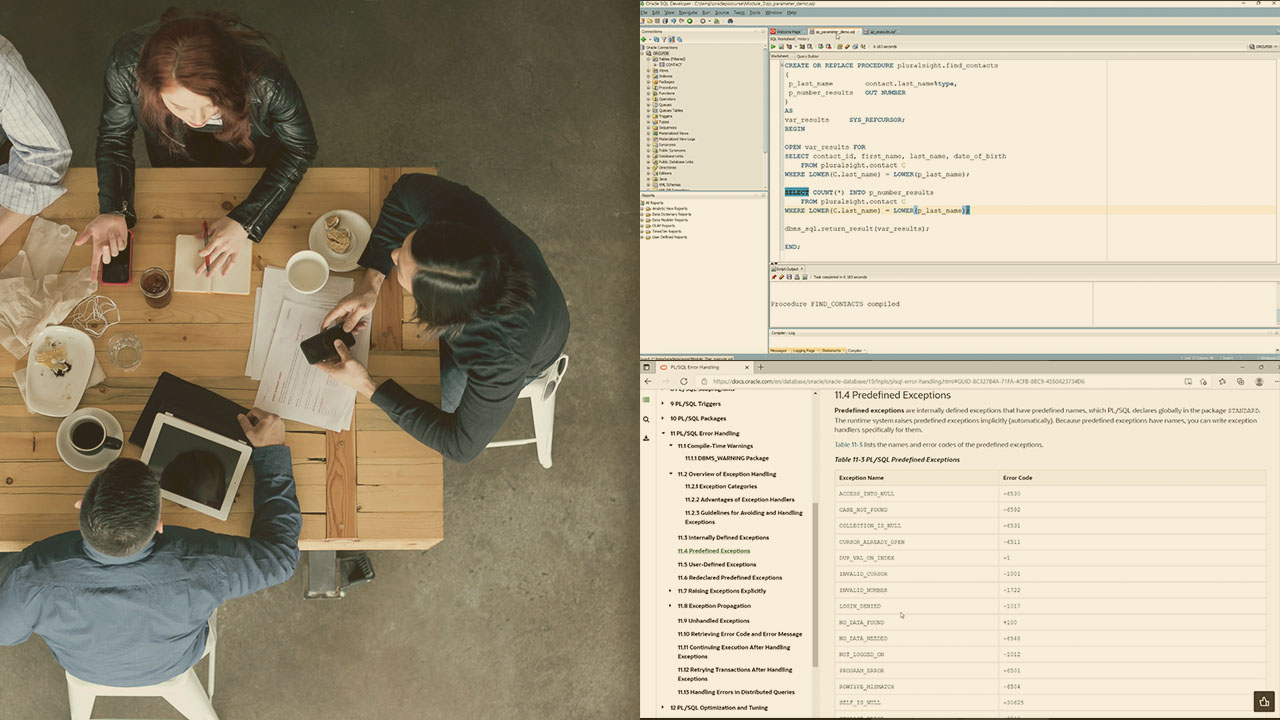1280x720 pixels.
Task: Open 11.3 Internally Defined Exceptions link
Action: (x=723, y=538)
